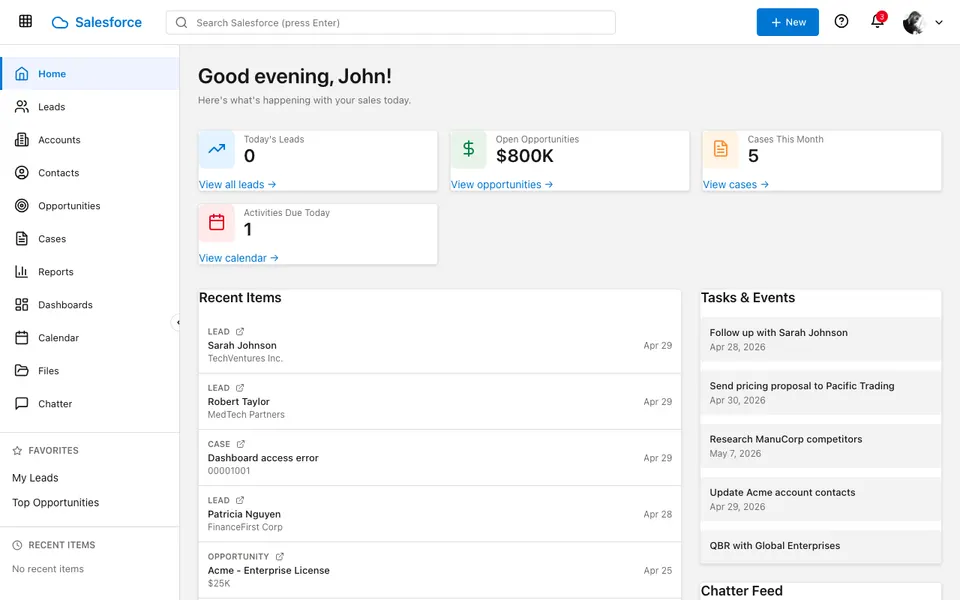Click the Files folder icon
Viewport: 960px width, 600px height.
pyautogui.click(x=21, y=370)
